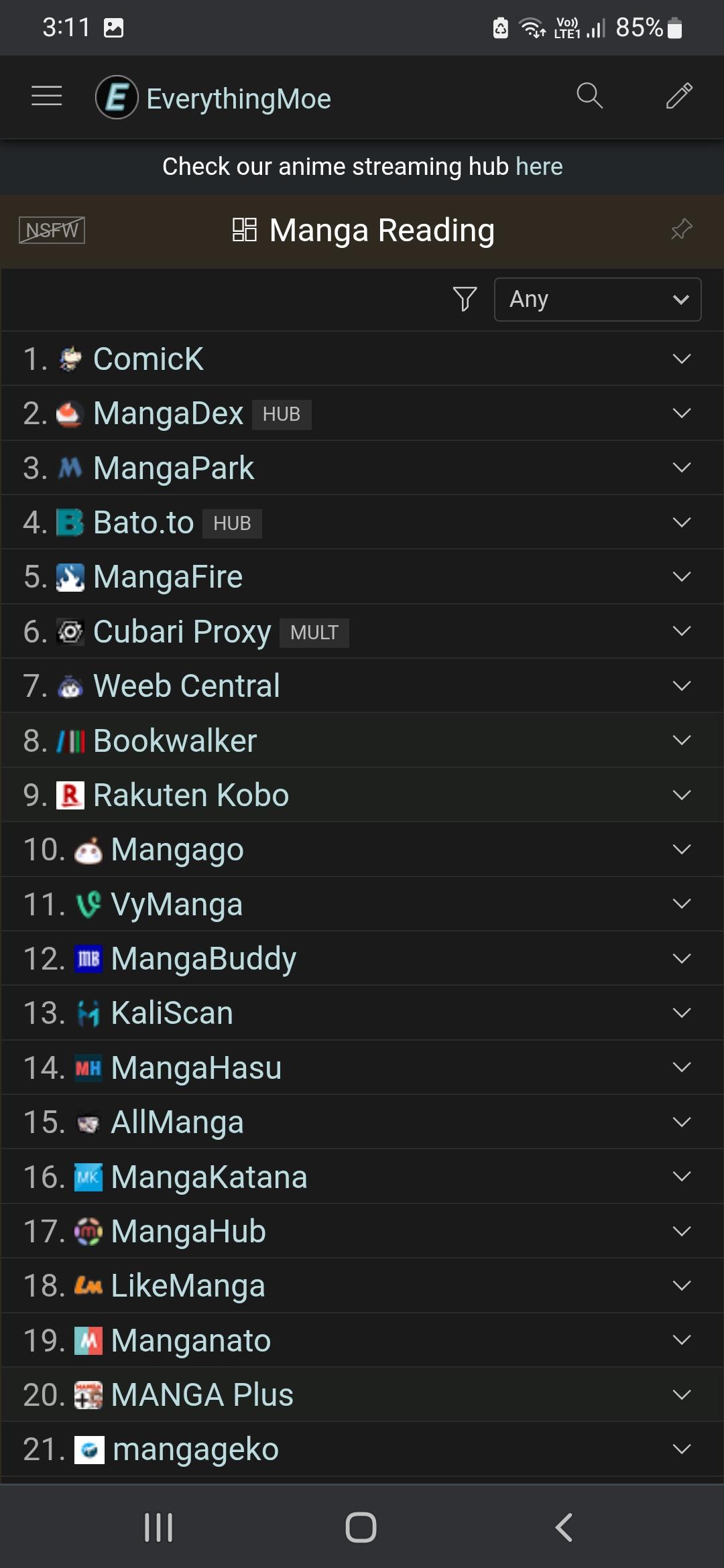The height and width of the screenshot is (1568, 724).
Task: Click the filter funnel icon
Action: (x=465, y=299)
